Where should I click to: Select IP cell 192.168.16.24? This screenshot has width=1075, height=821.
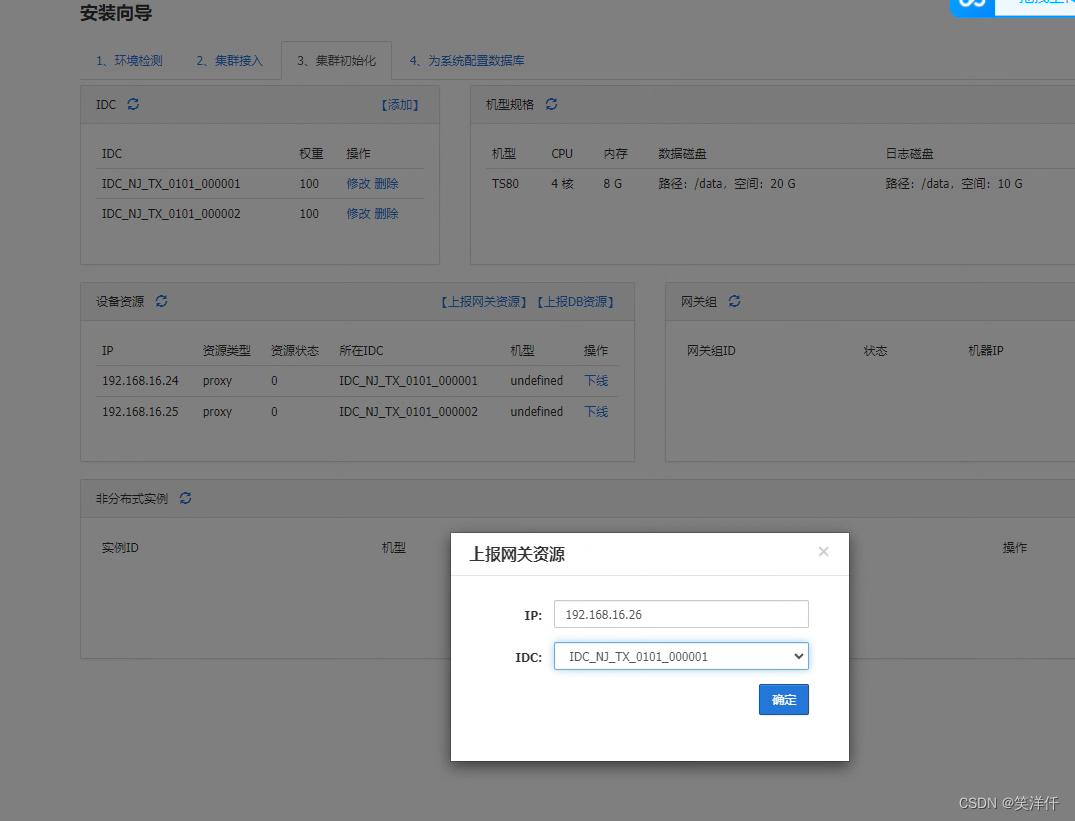[x=140, y=380]
